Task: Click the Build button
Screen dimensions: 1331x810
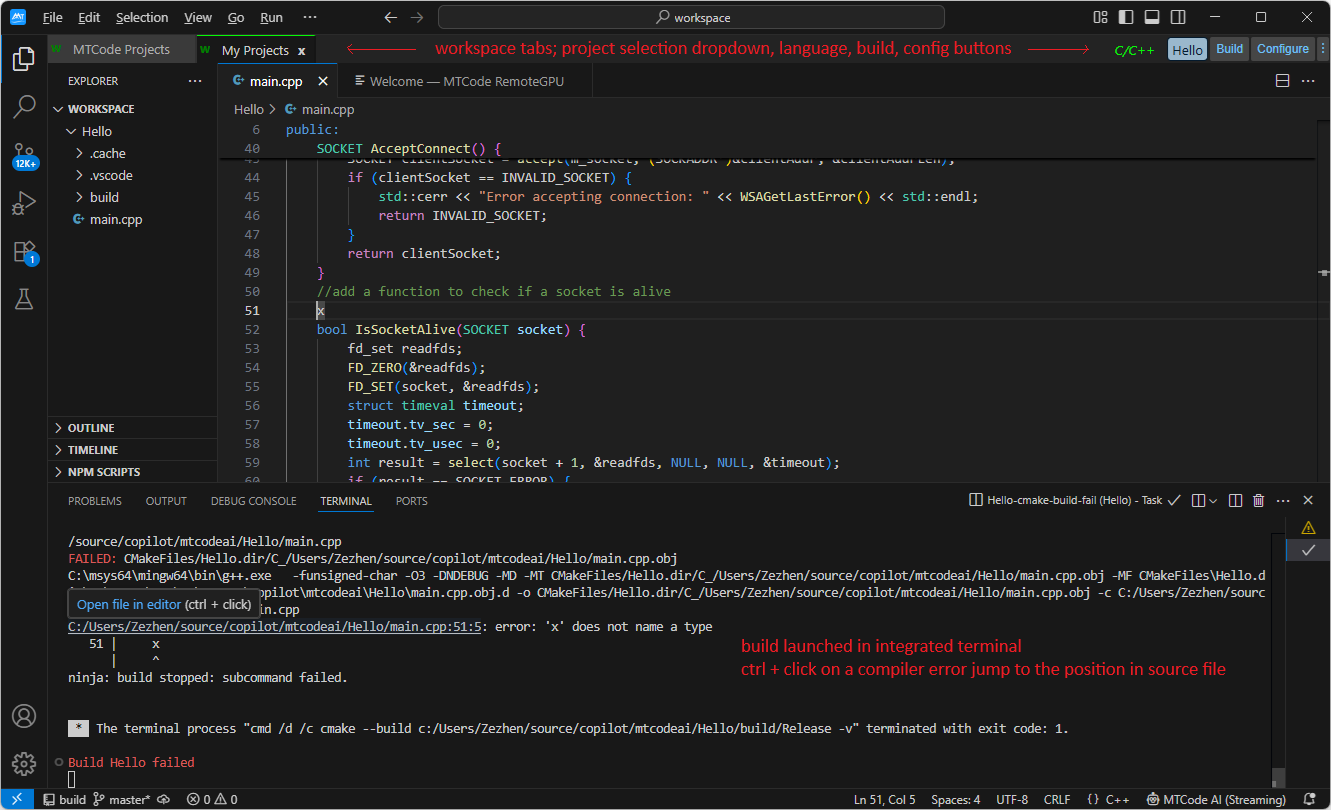Action: [1230, 49]
